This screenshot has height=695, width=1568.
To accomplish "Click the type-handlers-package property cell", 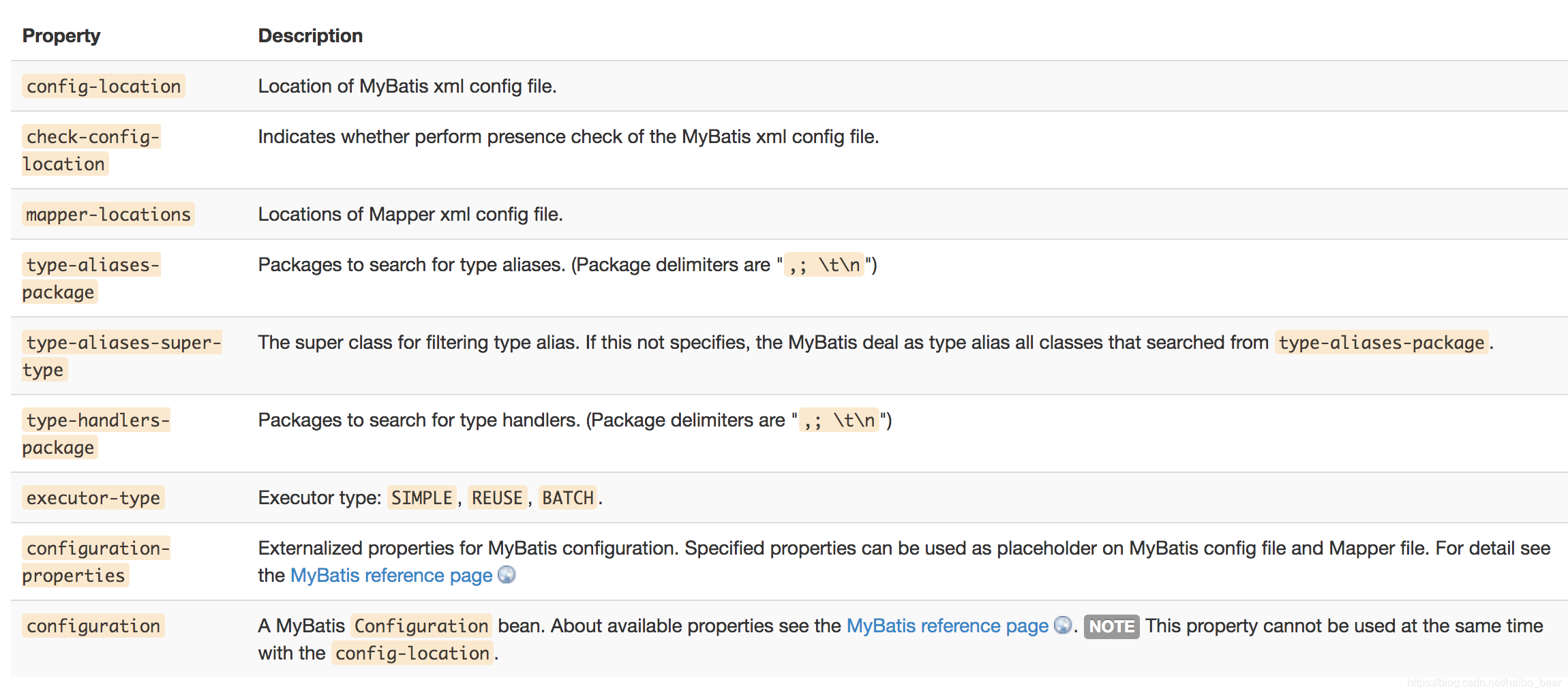I will click(x=96, y=434).
